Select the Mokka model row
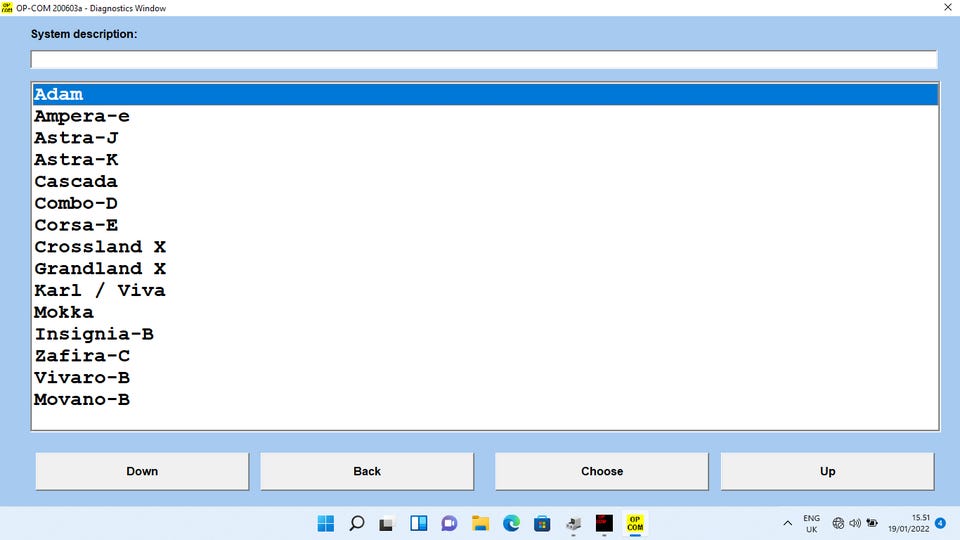The height and width of the screenshot is (540, 960). click(x=485, y=312)
